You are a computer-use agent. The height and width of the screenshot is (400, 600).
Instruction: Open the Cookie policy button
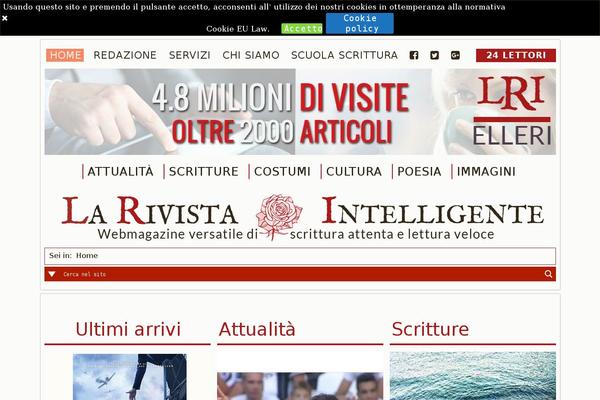[360, 23]
